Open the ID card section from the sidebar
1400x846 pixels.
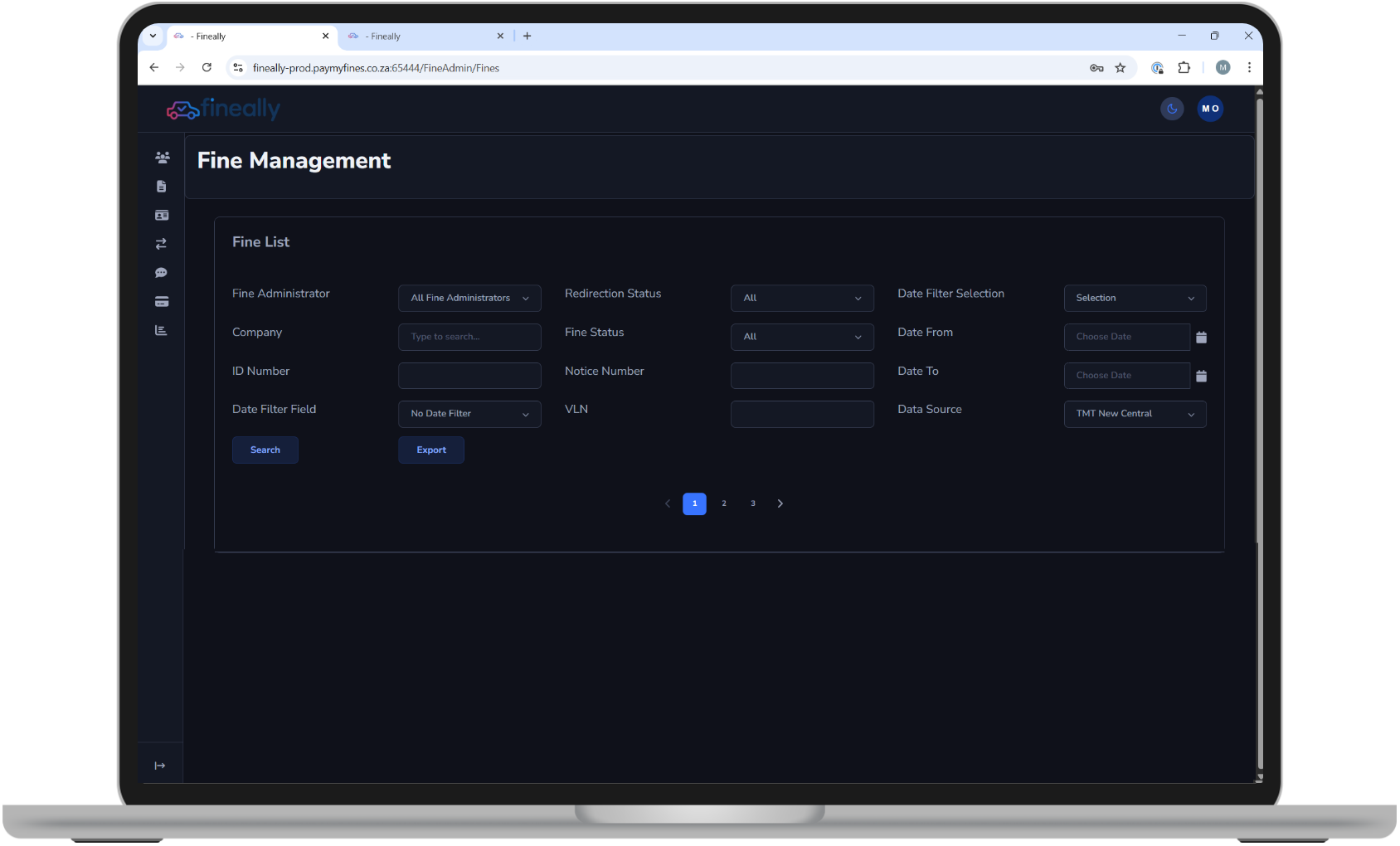(162, 215)
